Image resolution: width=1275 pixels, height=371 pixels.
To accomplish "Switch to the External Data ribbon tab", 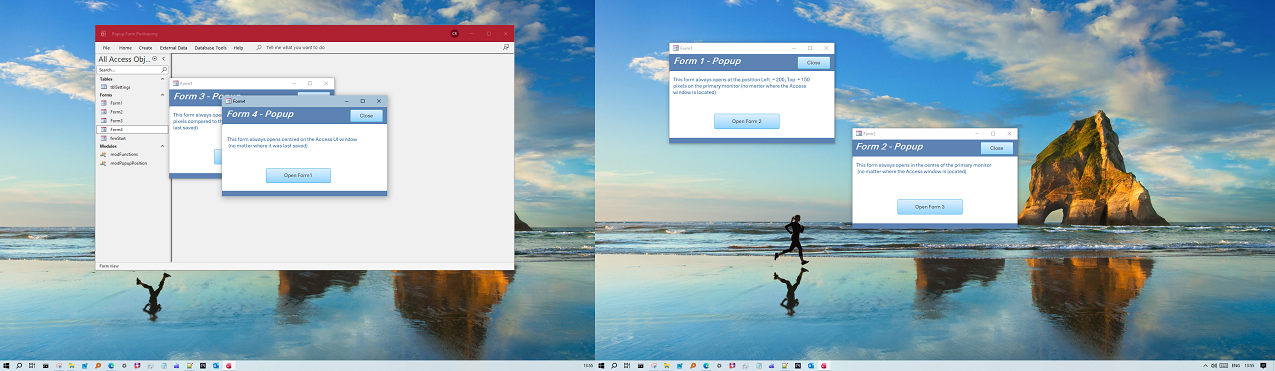I will pyautogui.click(x=174, y=47).
